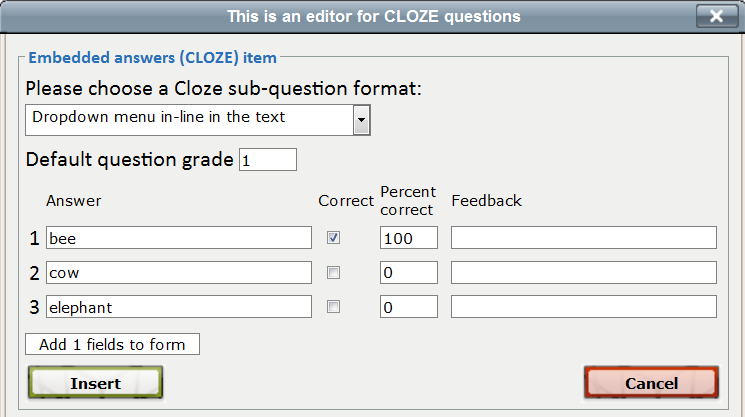Close the CLOZE editor dialog
This screenshot has width=745, height=417.
pyautogui.click(x=716, y=16)
